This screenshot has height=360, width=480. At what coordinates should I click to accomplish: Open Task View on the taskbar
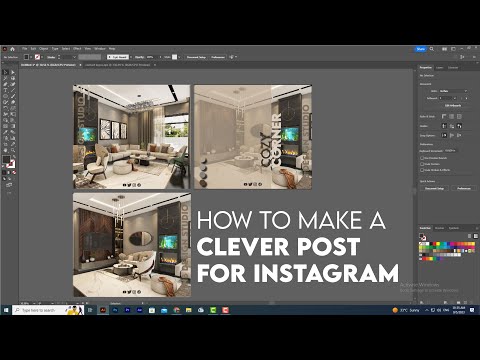tap(90, 310)
